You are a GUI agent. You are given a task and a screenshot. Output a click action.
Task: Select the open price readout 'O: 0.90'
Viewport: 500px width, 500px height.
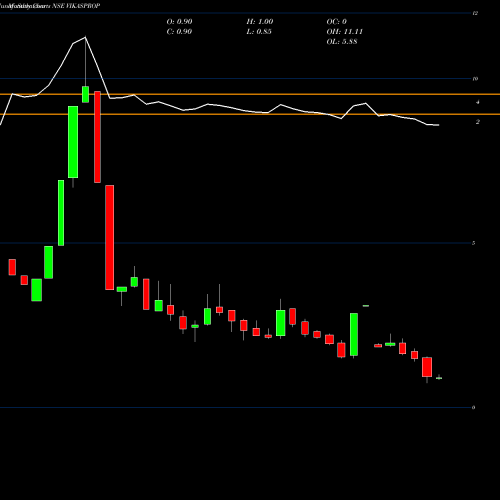179,22
